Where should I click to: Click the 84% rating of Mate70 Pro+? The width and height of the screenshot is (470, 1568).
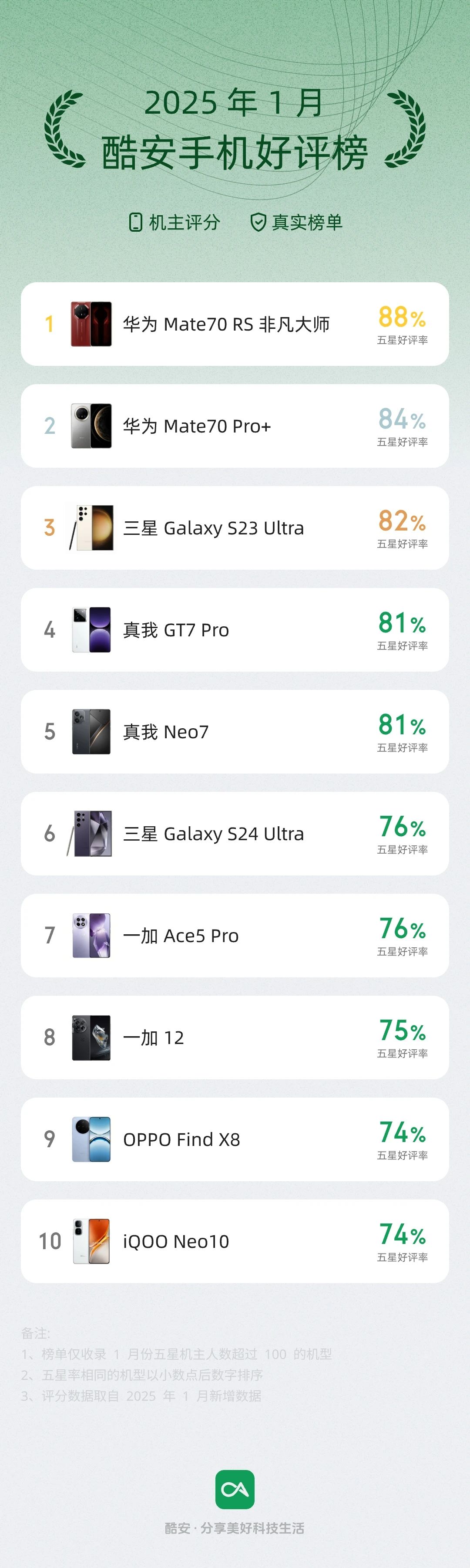[402, 419]
